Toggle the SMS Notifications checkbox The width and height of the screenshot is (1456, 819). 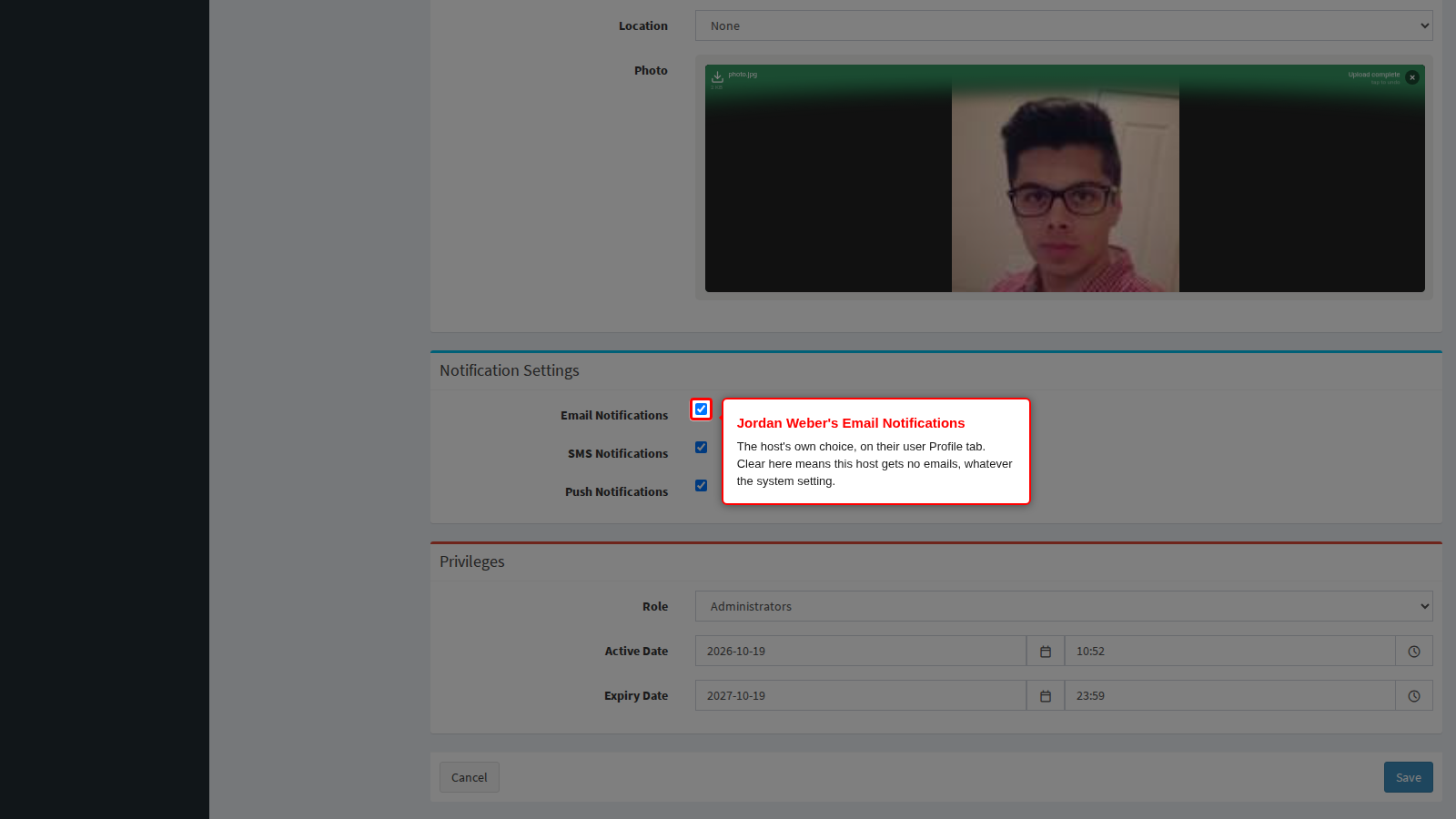(701, 448)
